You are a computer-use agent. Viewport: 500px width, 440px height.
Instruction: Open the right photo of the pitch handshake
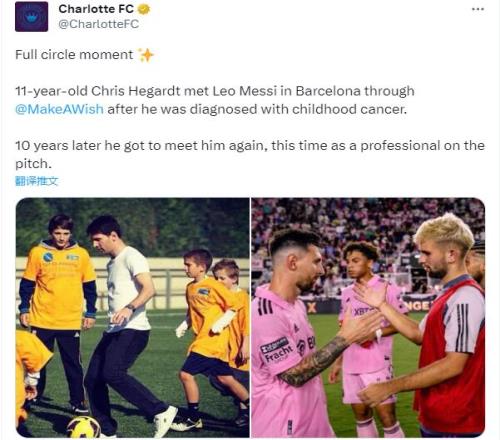[368, 317]
